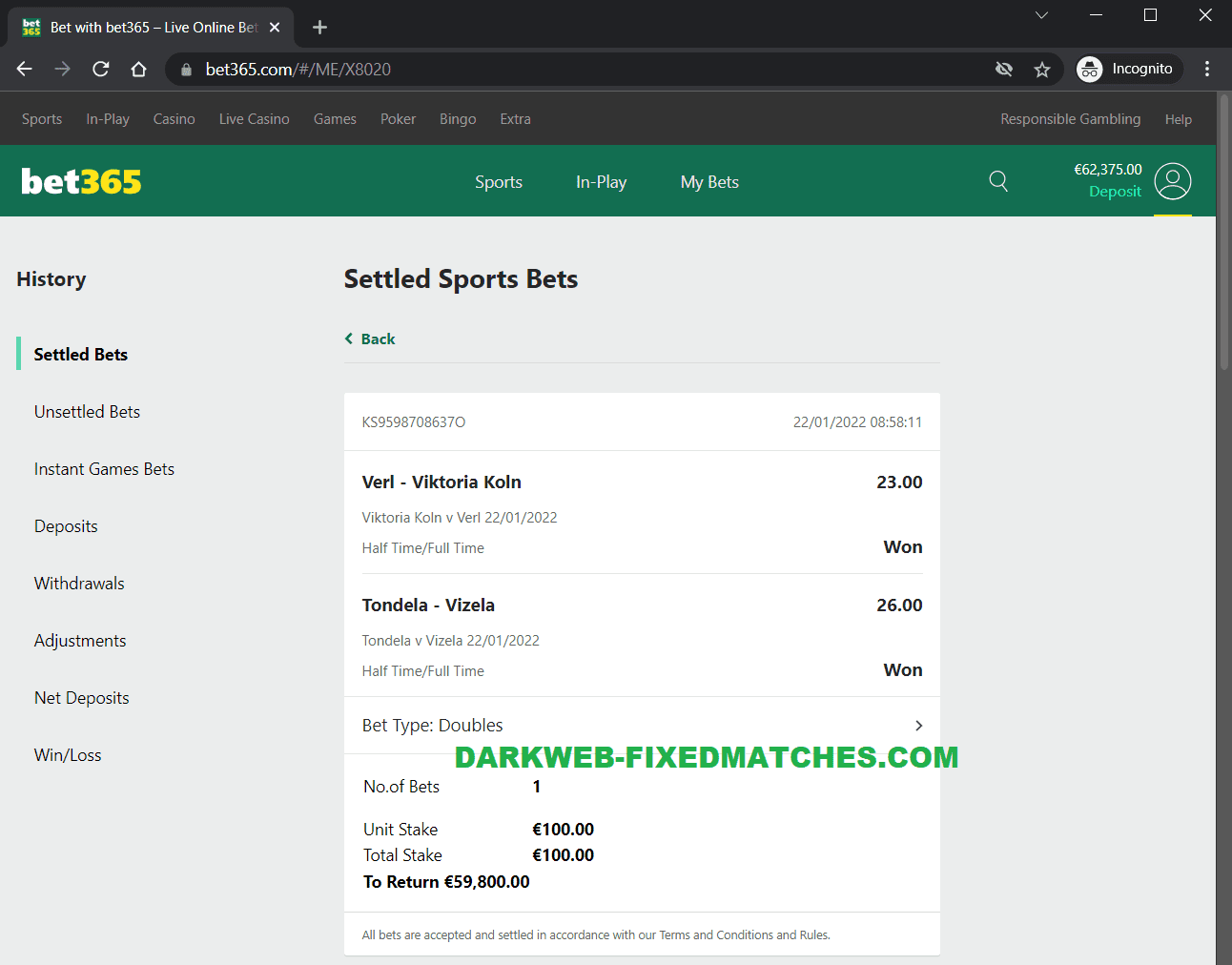Image resolution: width=1232 pixels, height=965 pixels.
Task: Click the odds value 26.00
Action: click(x=899, y=606)
